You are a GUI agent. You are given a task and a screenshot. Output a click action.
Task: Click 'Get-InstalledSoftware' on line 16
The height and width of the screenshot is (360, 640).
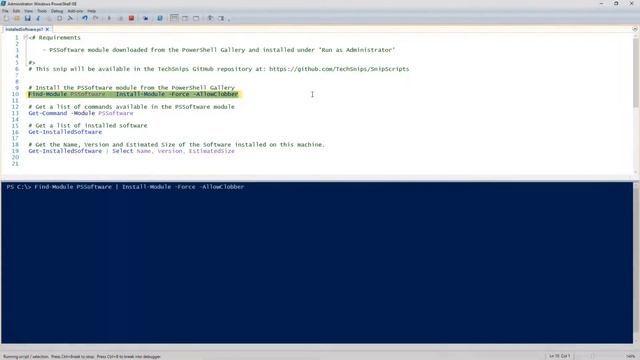click(65, 132)
